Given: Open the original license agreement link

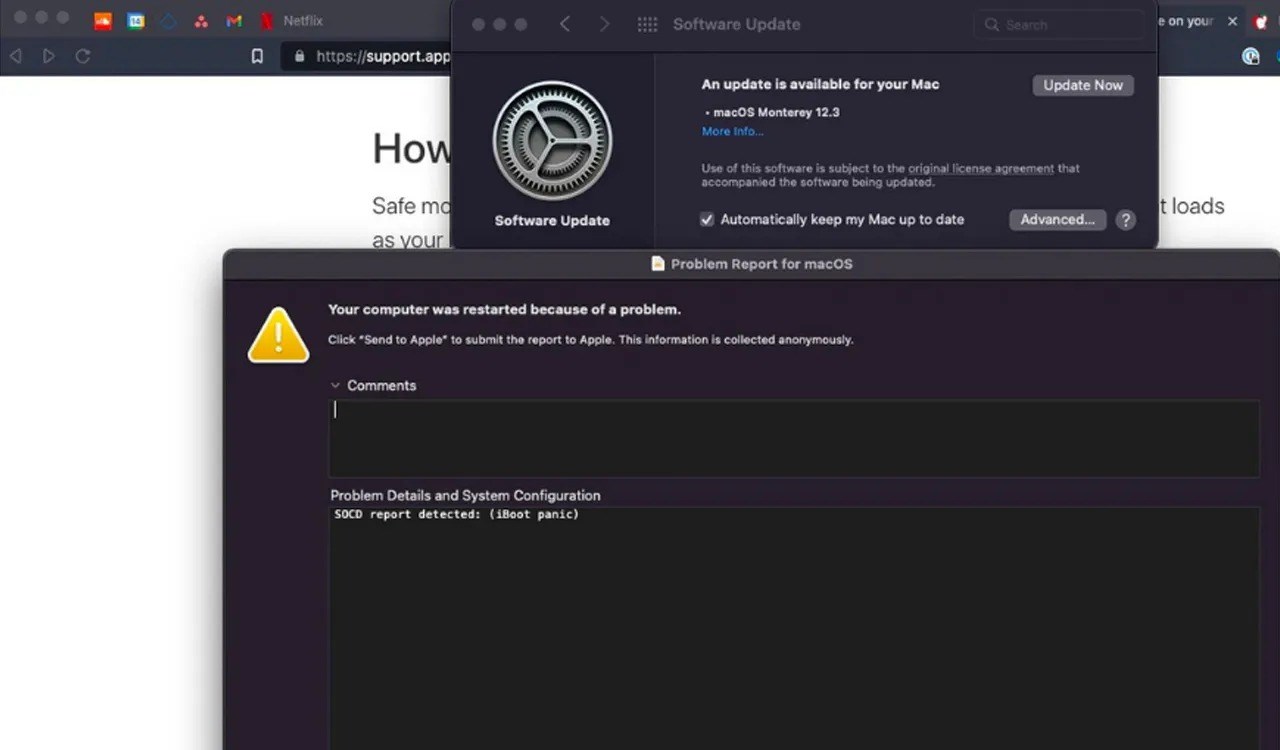Looking at the screenshot, I should click(x=980, y=168).
